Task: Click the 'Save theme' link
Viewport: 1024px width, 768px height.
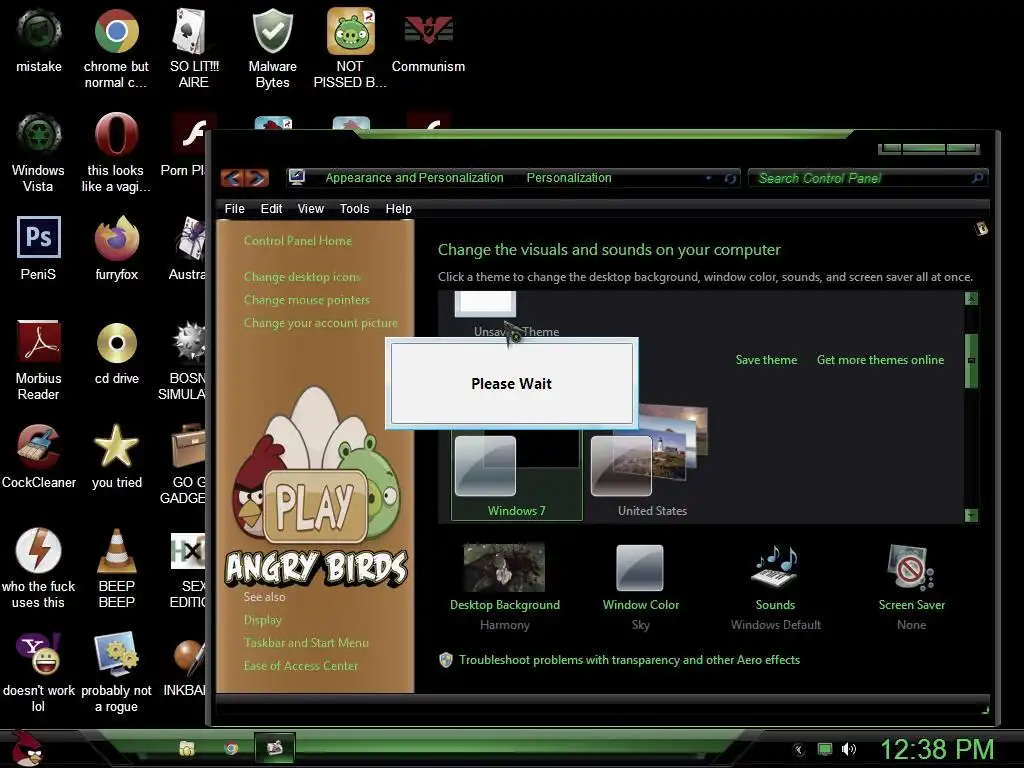Action: [x=766, y=360]
